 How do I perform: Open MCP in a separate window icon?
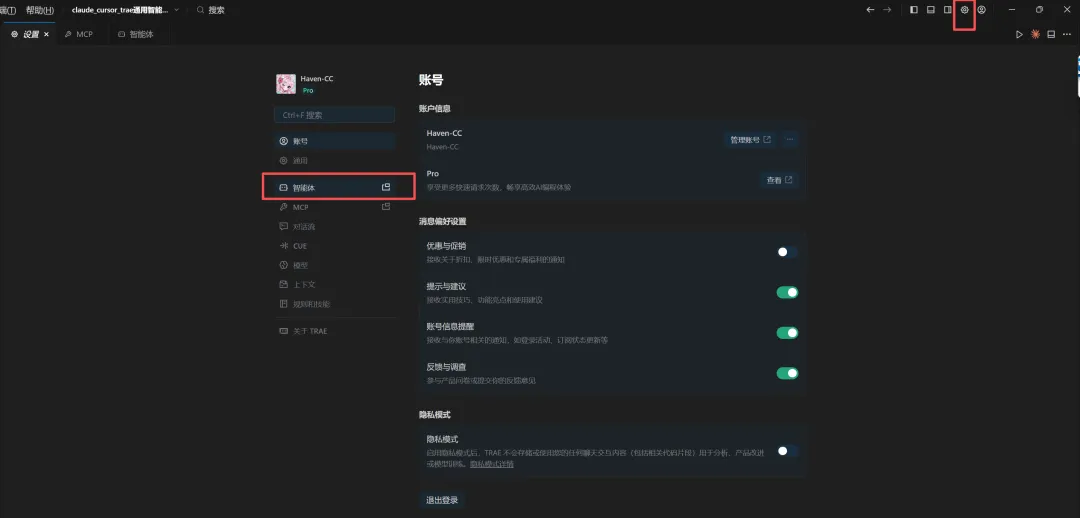click(386, 207)
